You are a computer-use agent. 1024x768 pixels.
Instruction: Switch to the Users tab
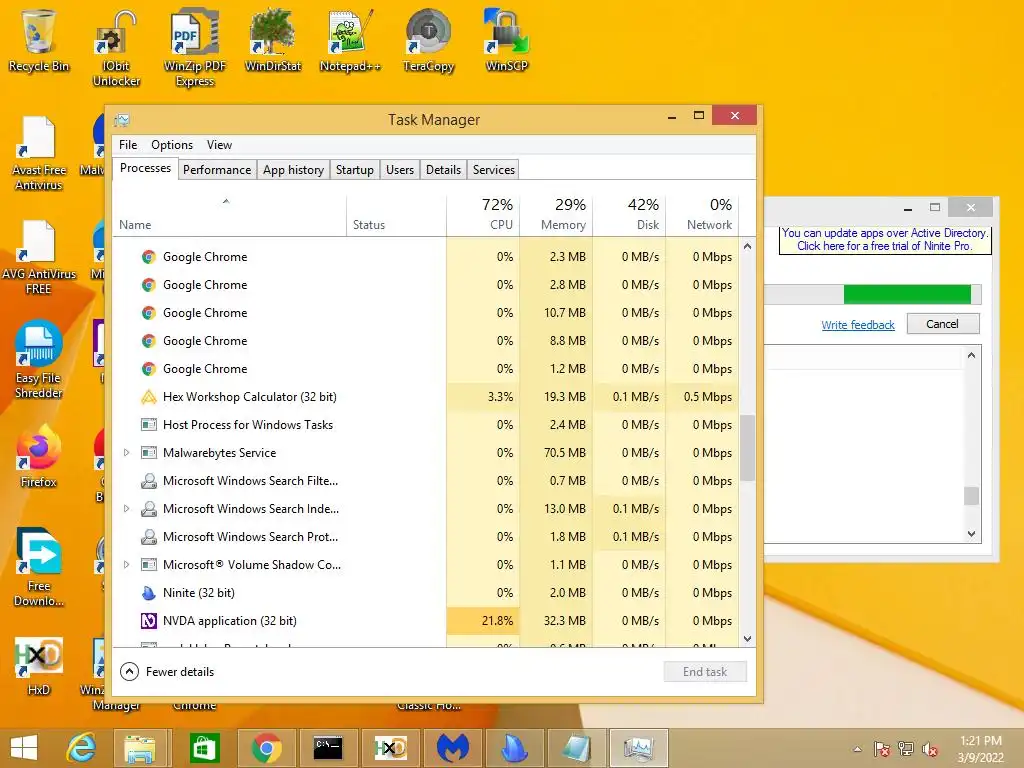[400, 170]
